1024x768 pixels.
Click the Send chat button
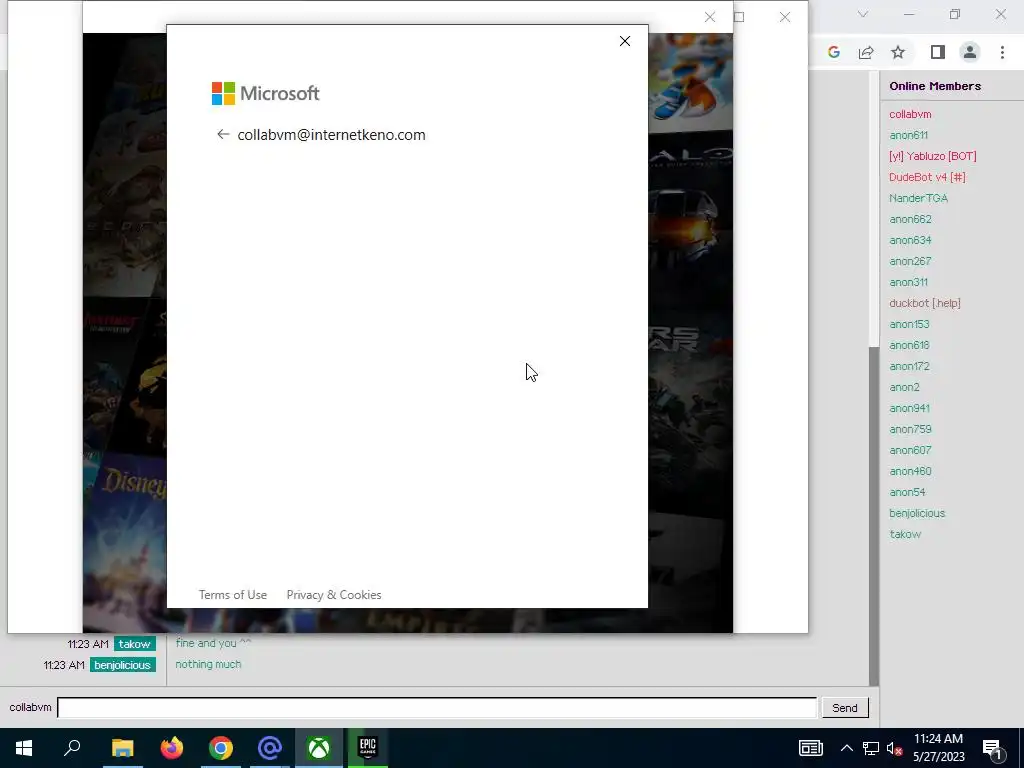click(x=844, y=708)
